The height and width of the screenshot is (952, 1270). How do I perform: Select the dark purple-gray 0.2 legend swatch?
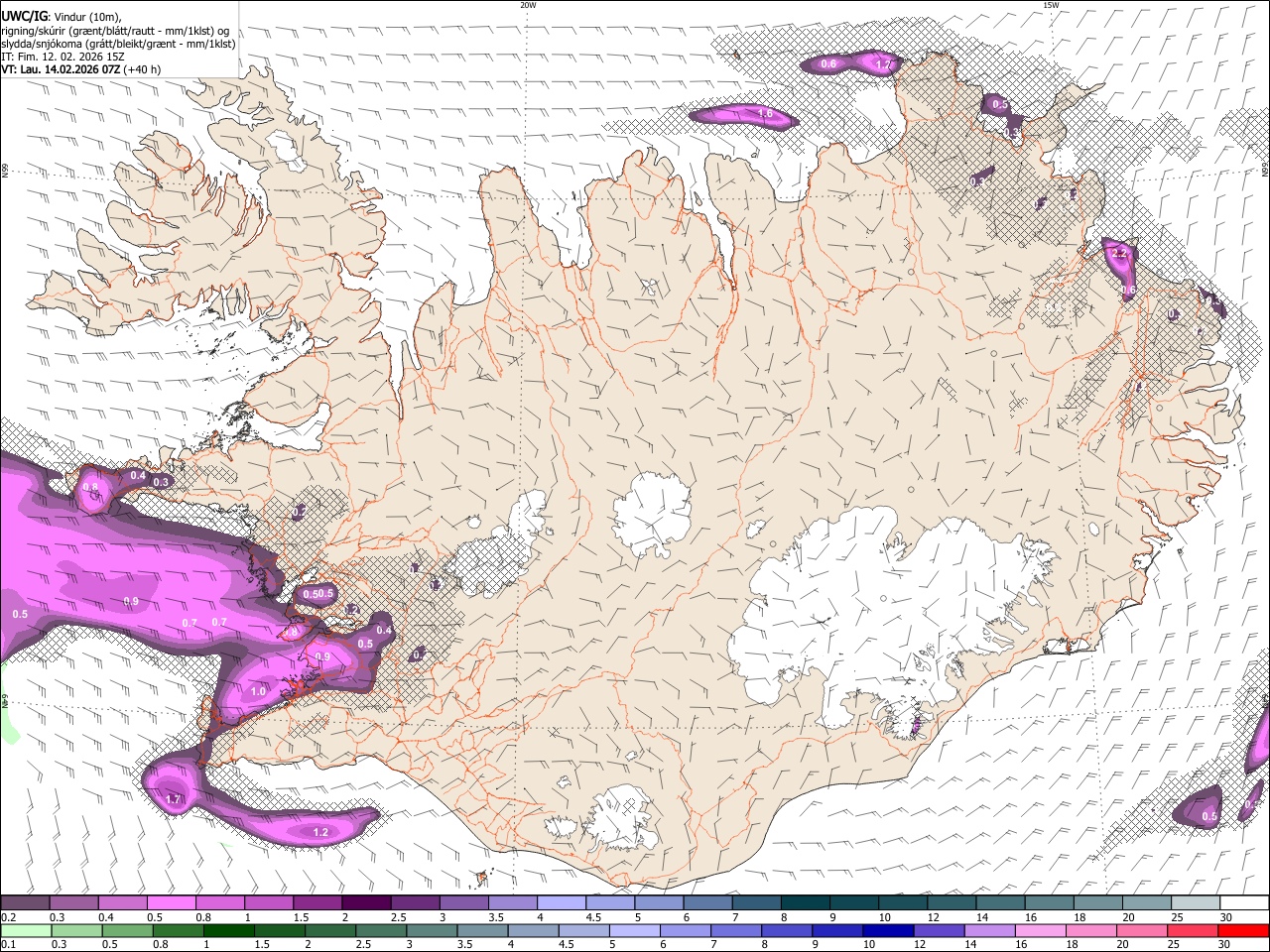[x=25, y=903]
